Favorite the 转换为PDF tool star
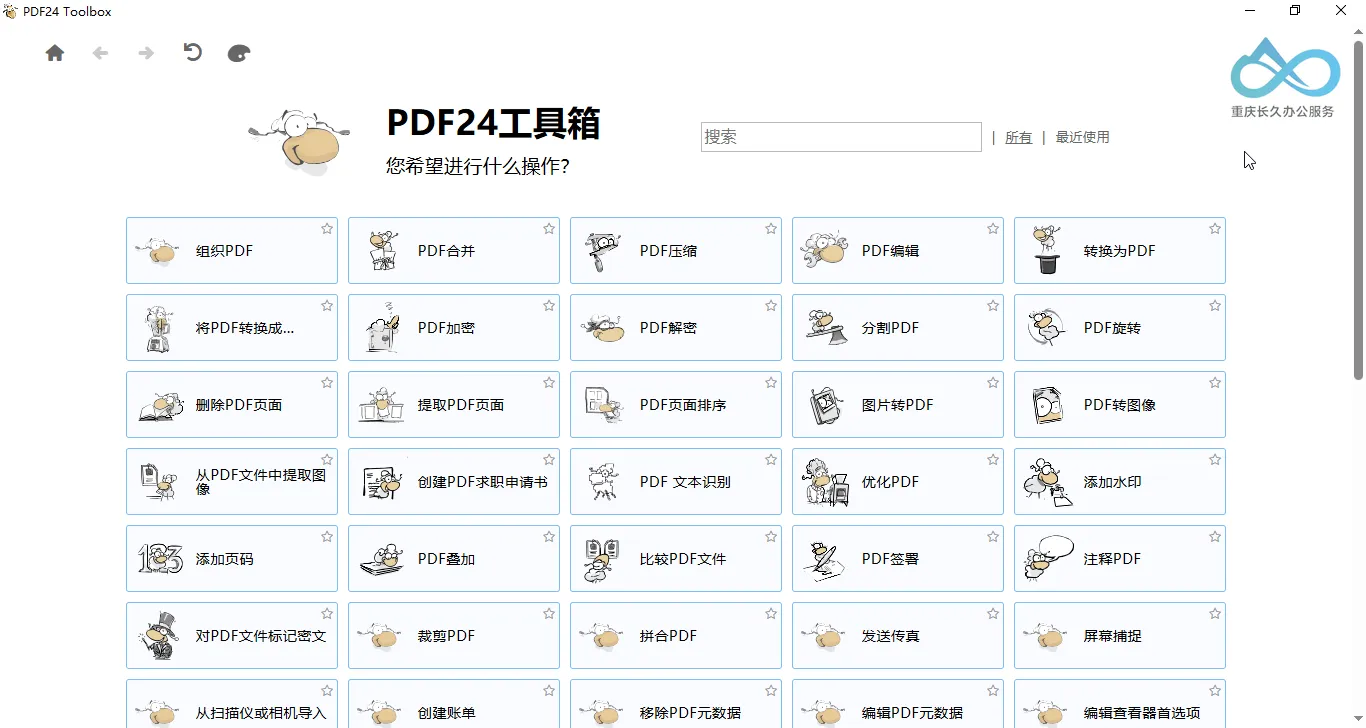This screenshot has width=1366, height=728. pos(1215,229)
